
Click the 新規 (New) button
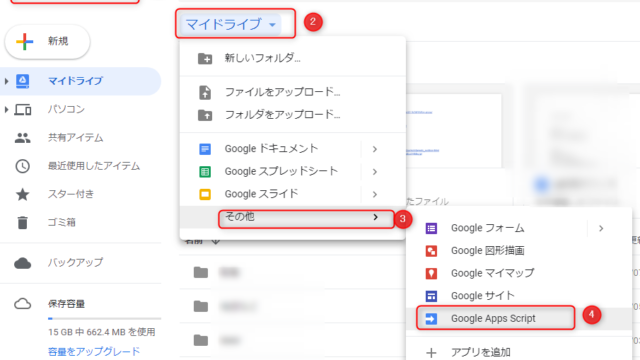(47, 41)
